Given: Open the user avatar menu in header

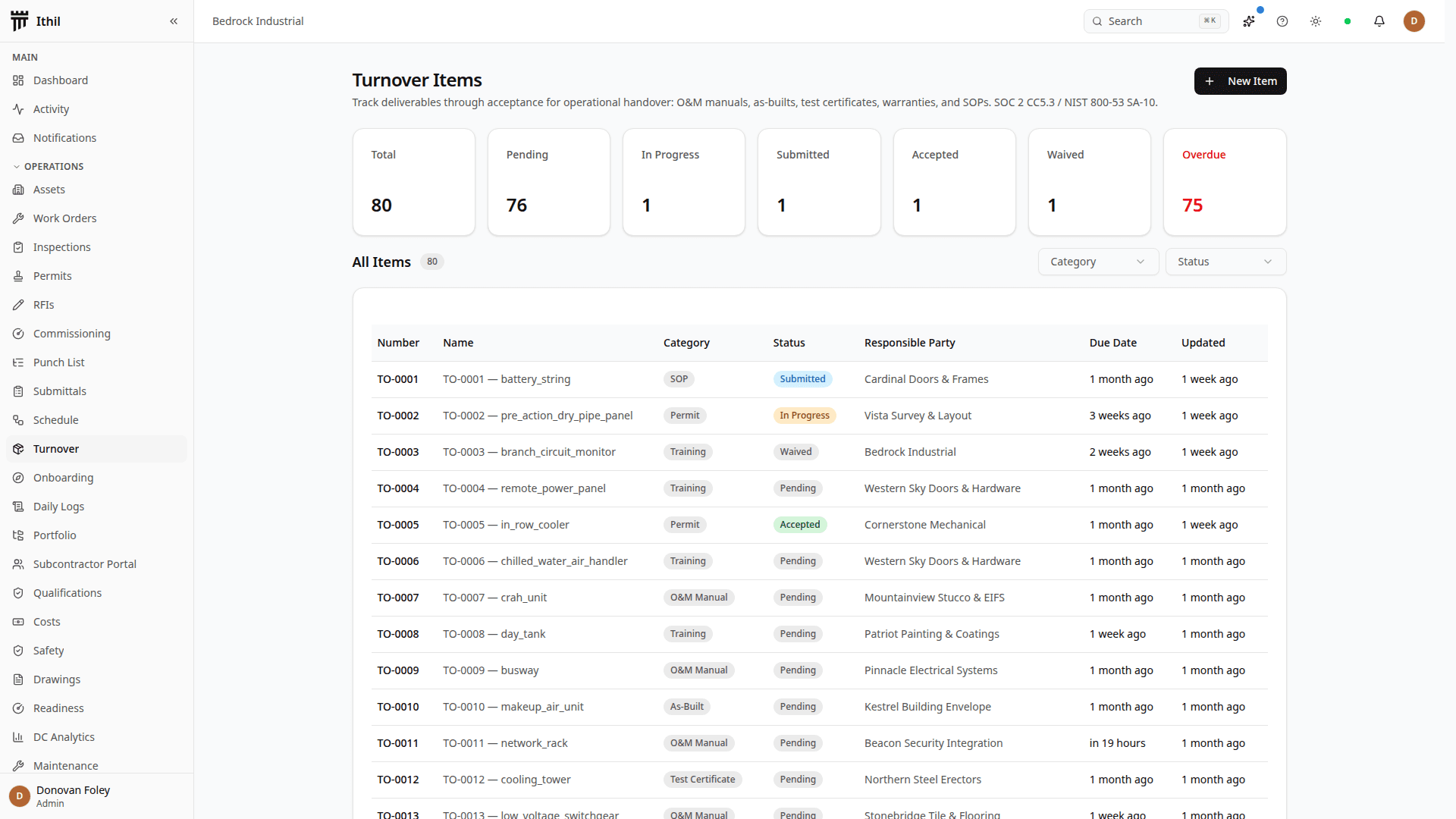Looking at the screenshot, I should click(x=1414, y=21).
